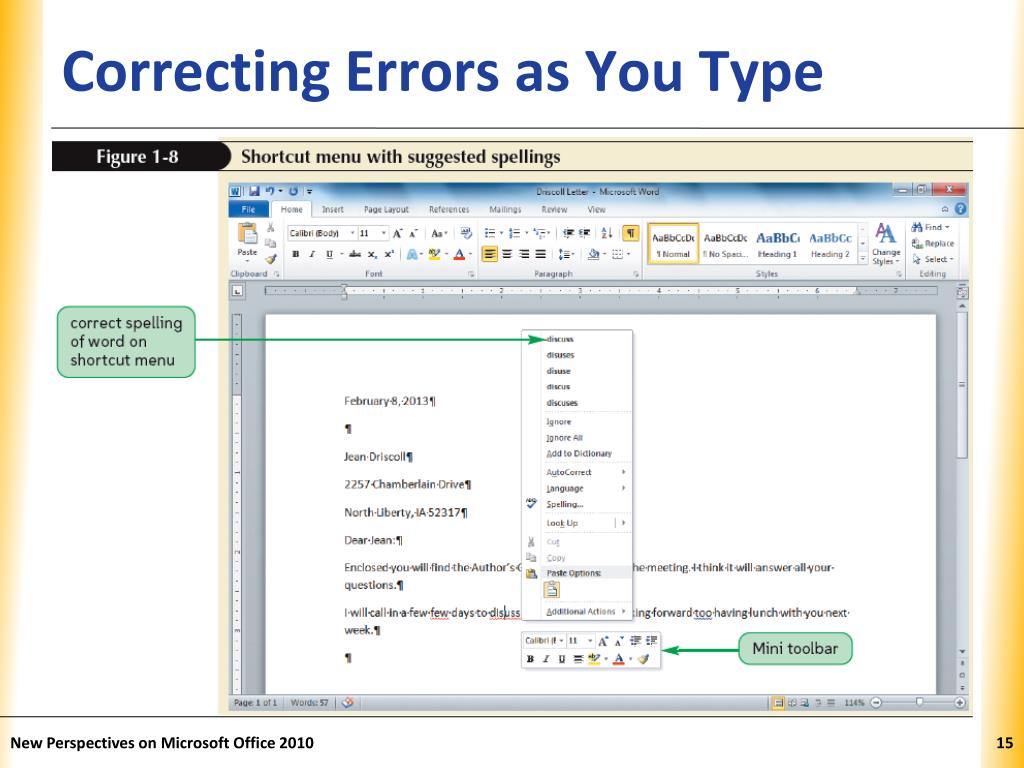
Task: Click the zoom slider handle in status bar
Action: pyautogui.click(x=919, y=702)
